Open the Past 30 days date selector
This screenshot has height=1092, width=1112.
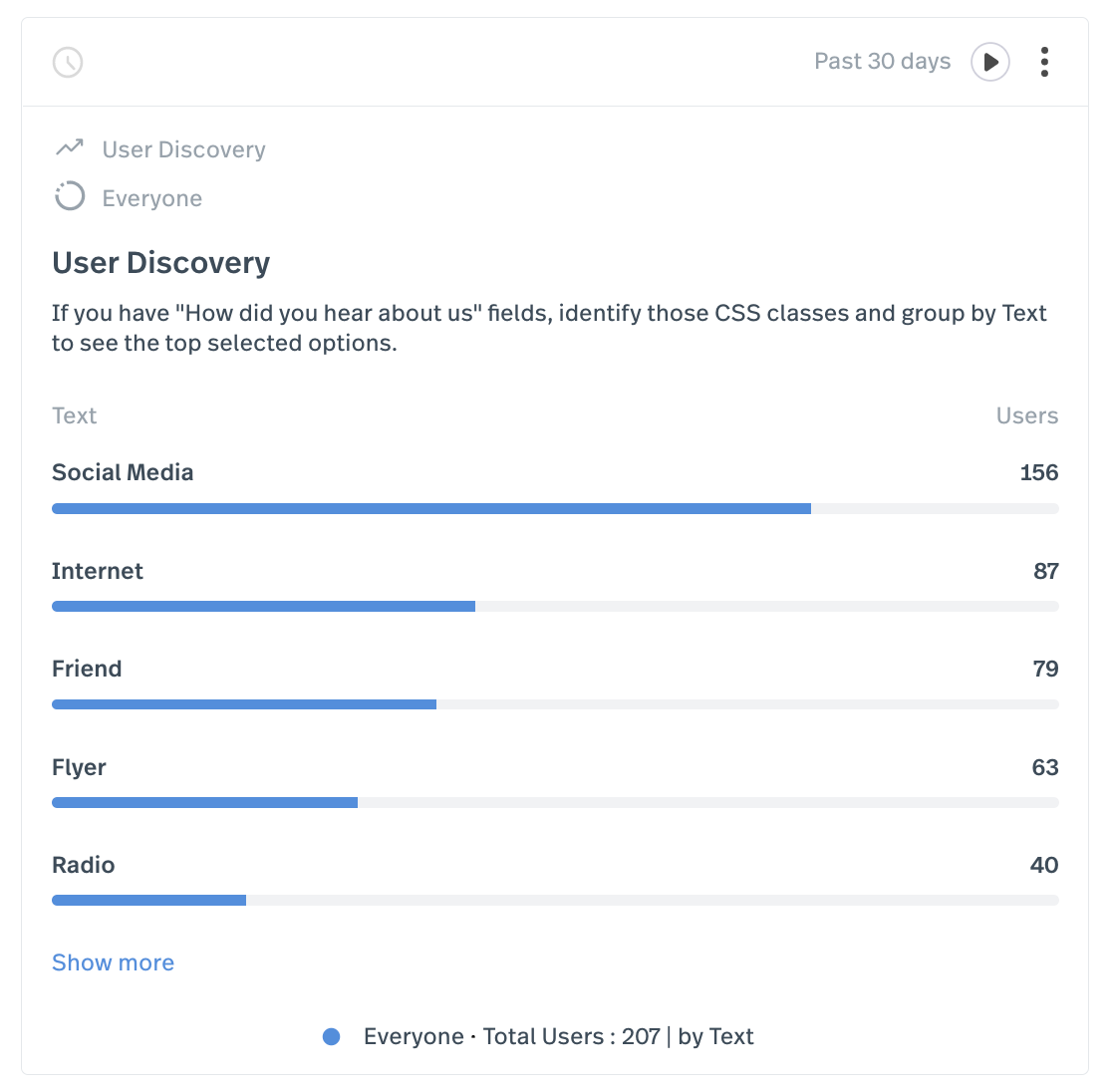coord(882,61)
